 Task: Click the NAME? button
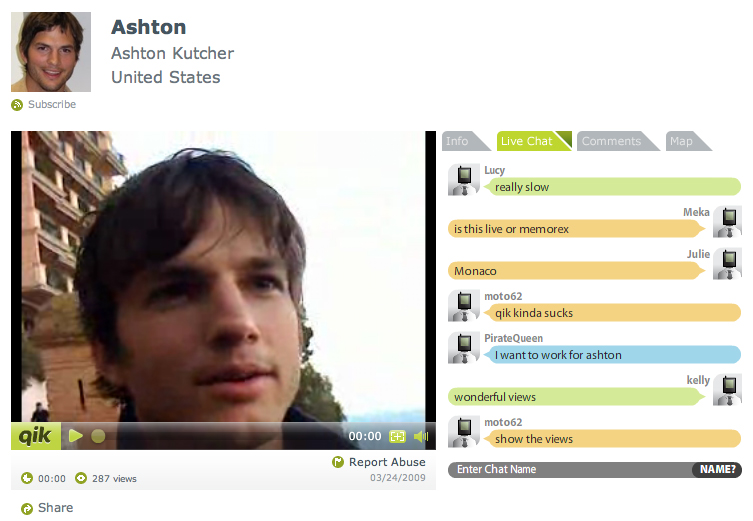click(x=717, y=469)
